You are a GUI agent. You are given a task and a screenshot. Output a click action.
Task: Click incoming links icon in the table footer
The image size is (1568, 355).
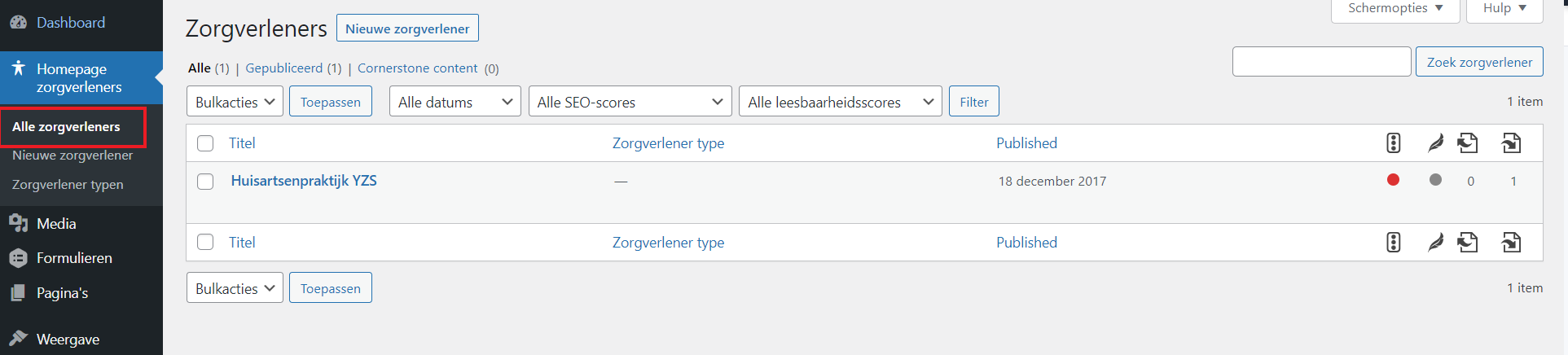click(x=1512, y=243)
